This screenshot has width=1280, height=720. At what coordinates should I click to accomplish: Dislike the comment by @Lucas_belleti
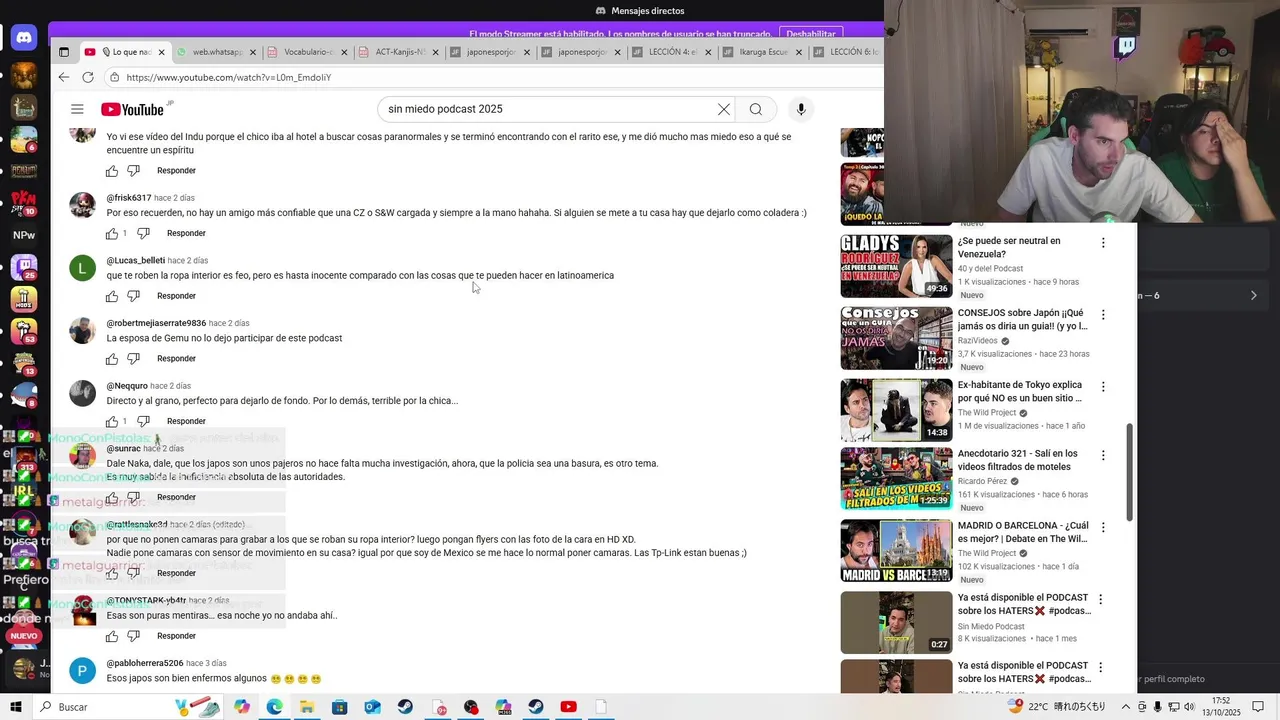coord(133,296)
